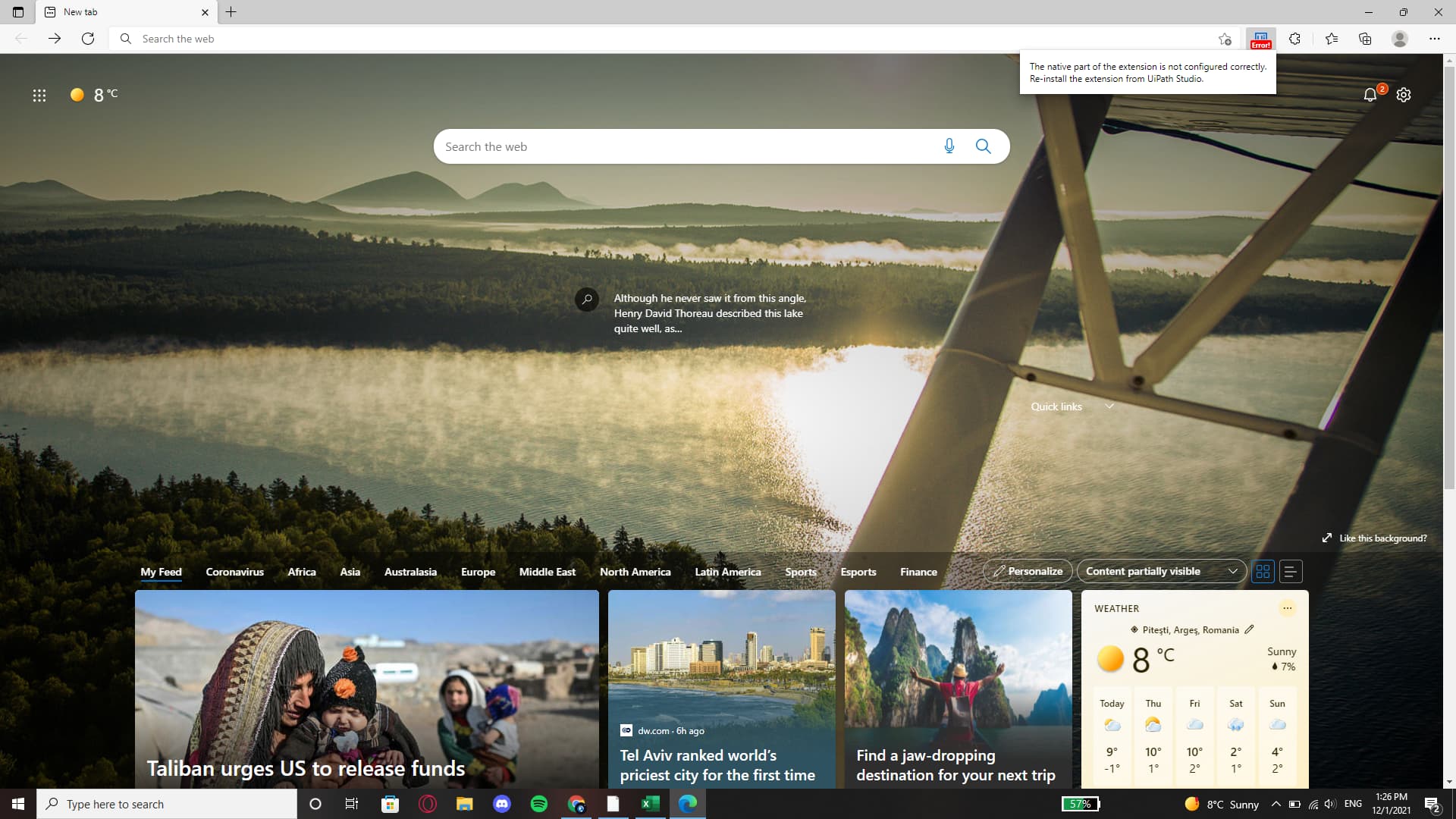Expand the Quick links chevron
Screen dimensions: 1456x819
tap(1109, 406)
